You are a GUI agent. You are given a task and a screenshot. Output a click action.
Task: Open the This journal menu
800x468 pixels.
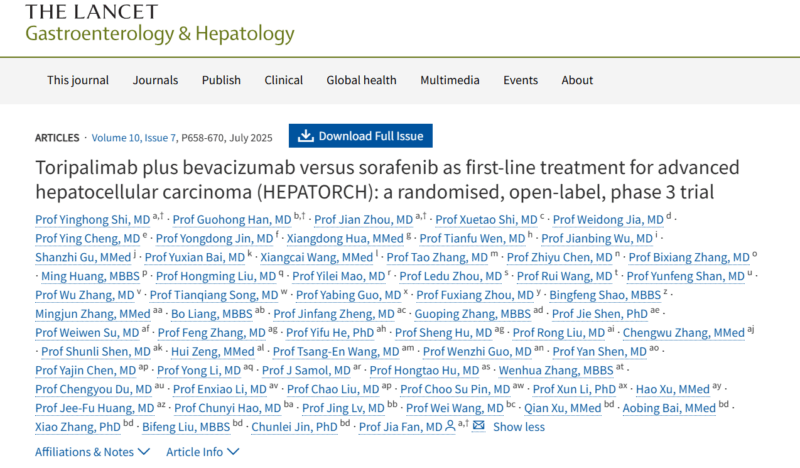tap(78, 80)
